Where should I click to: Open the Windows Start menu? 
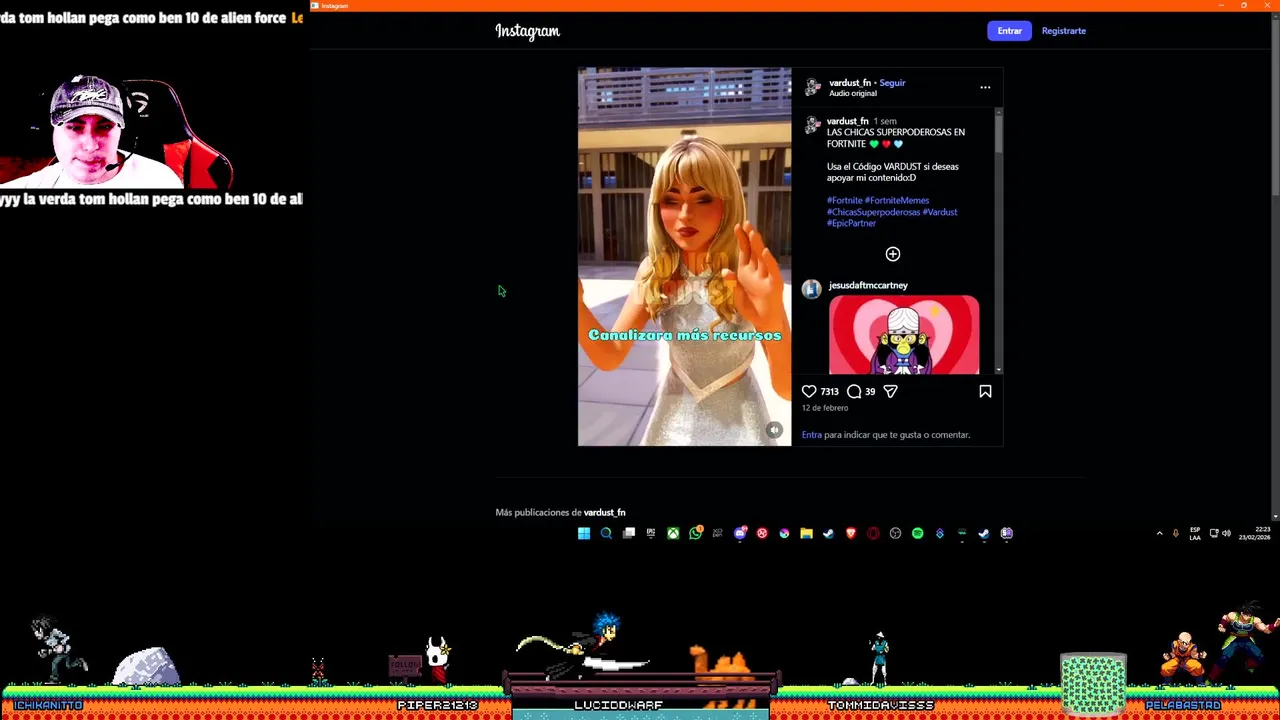coord(584,533)
